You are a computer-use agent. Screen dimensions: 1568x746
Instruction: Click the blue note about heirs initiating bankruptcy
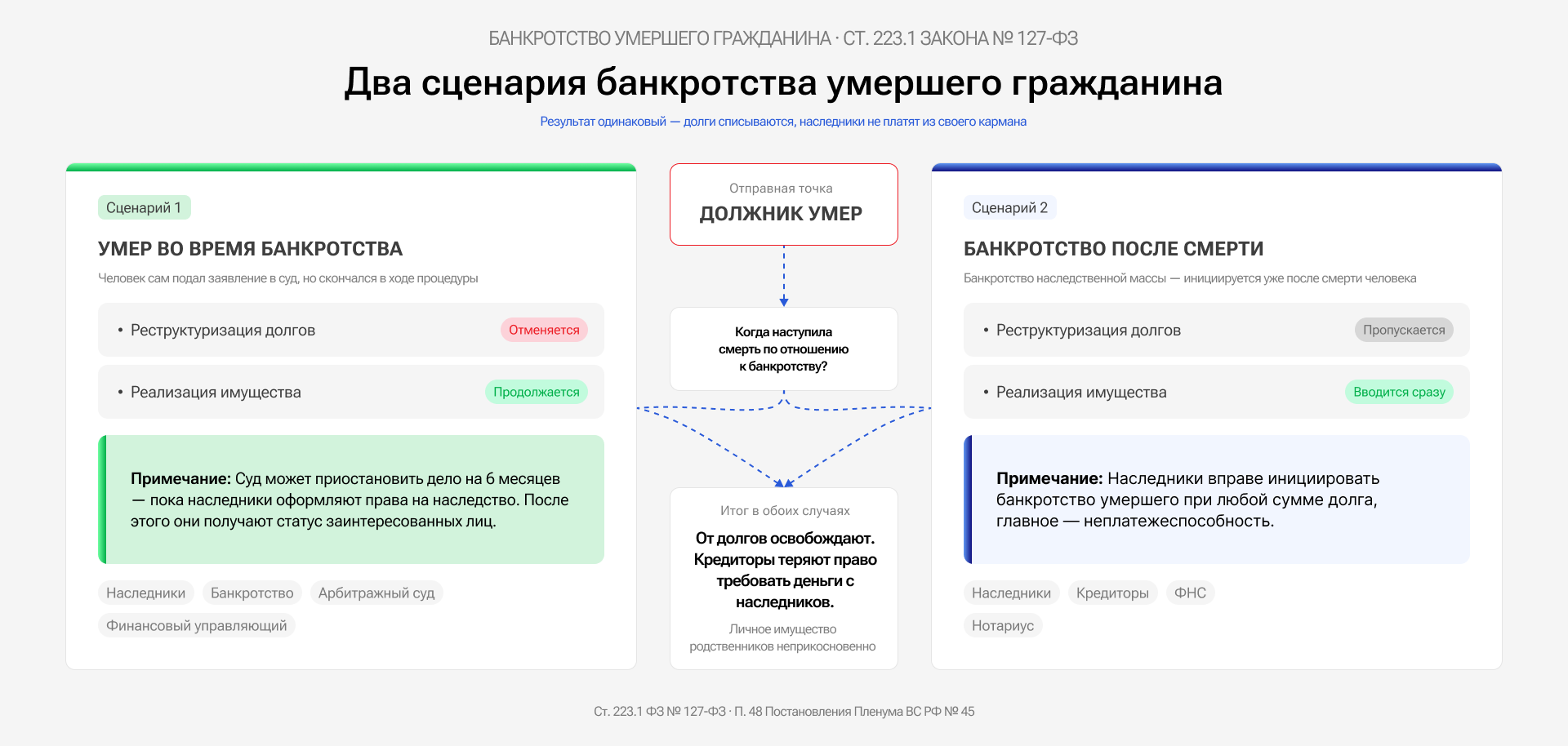pos(1217,500)
